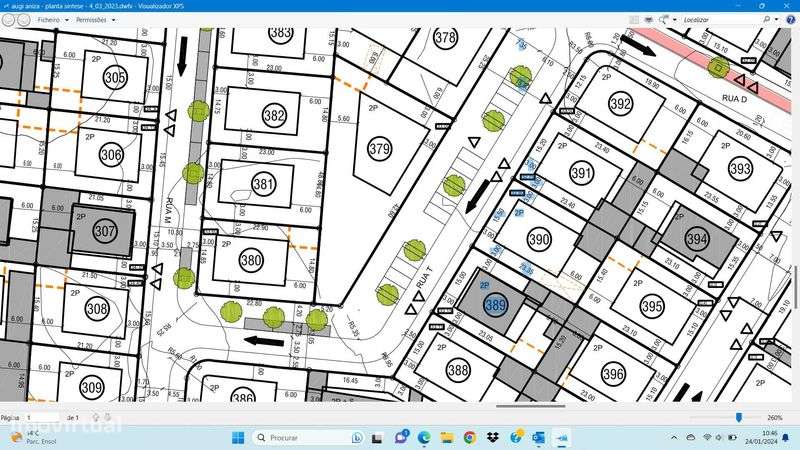The height and width of the screenshot is (450, 800).
Task: Launch Google Chrome from taskbar
Action: coord(470,438)
